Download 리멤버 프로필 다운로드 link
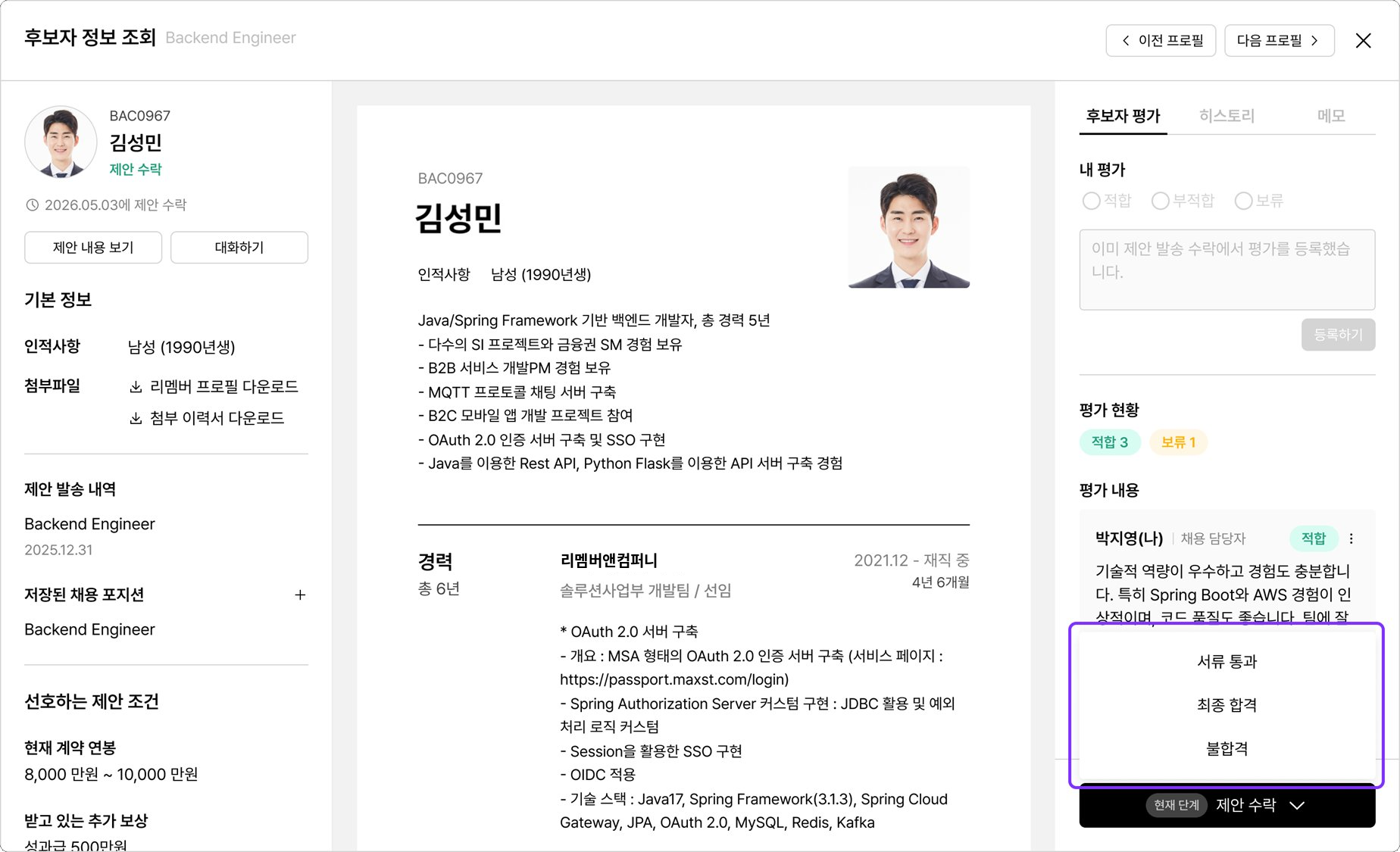1400x852 pixels. tap(214, 387)
